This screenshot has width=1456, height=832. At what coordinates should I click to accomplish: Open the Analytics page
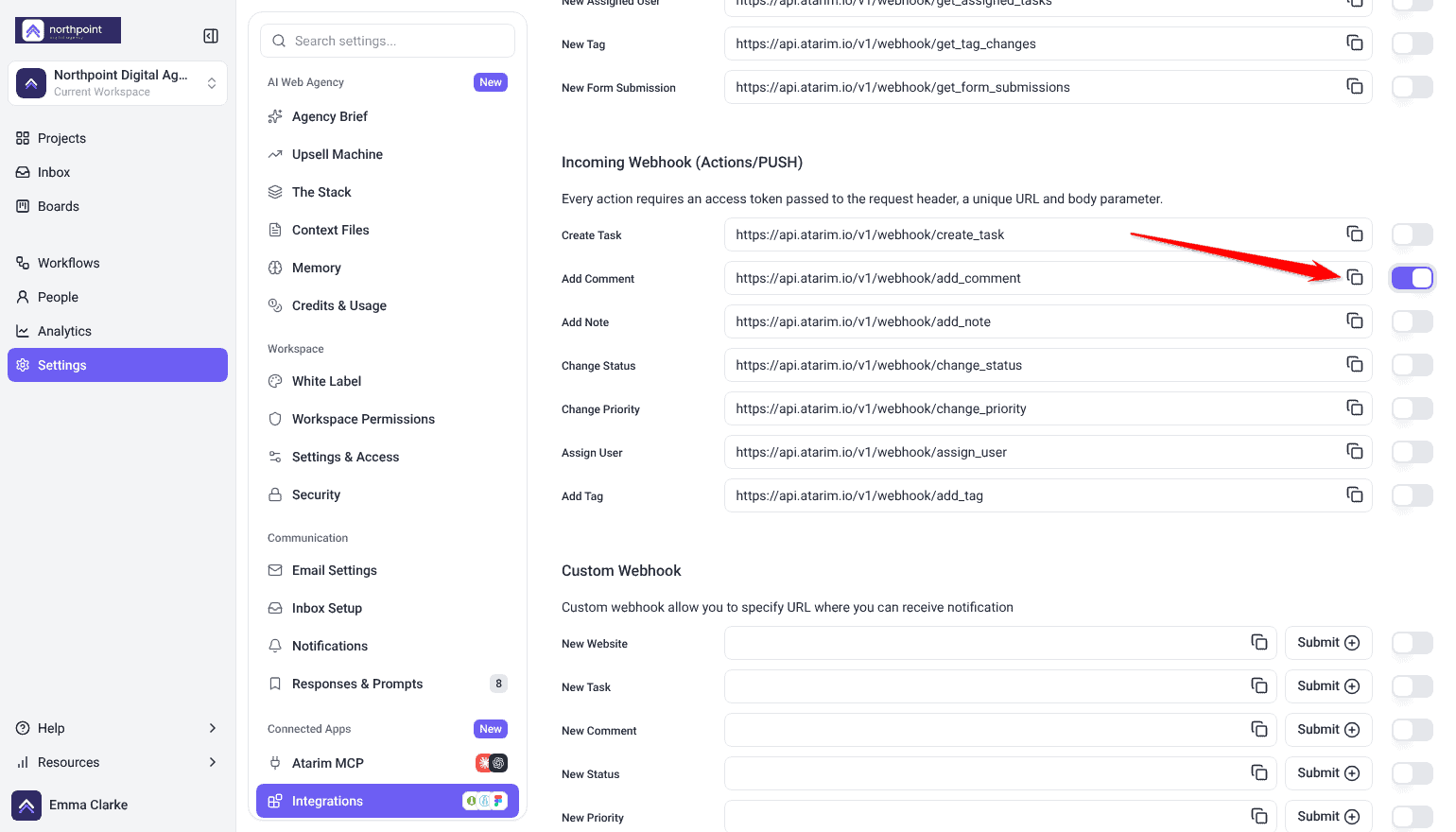(x=117, y=331)
